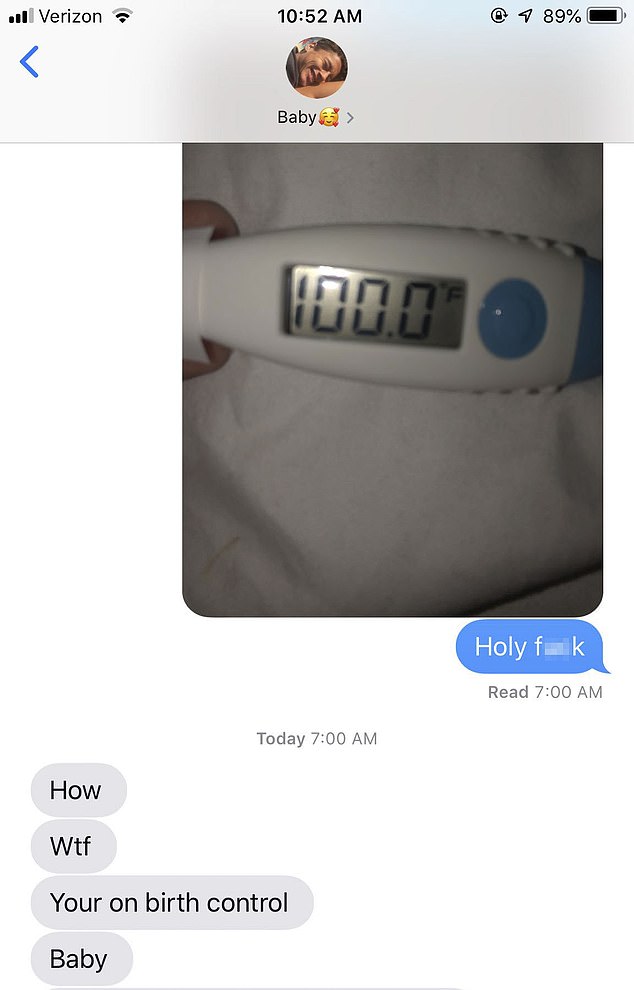Tap the Wtf message bubble
The height and width of the screenshot is (990, 634).
pyautogui.click(x=74, y=846)
